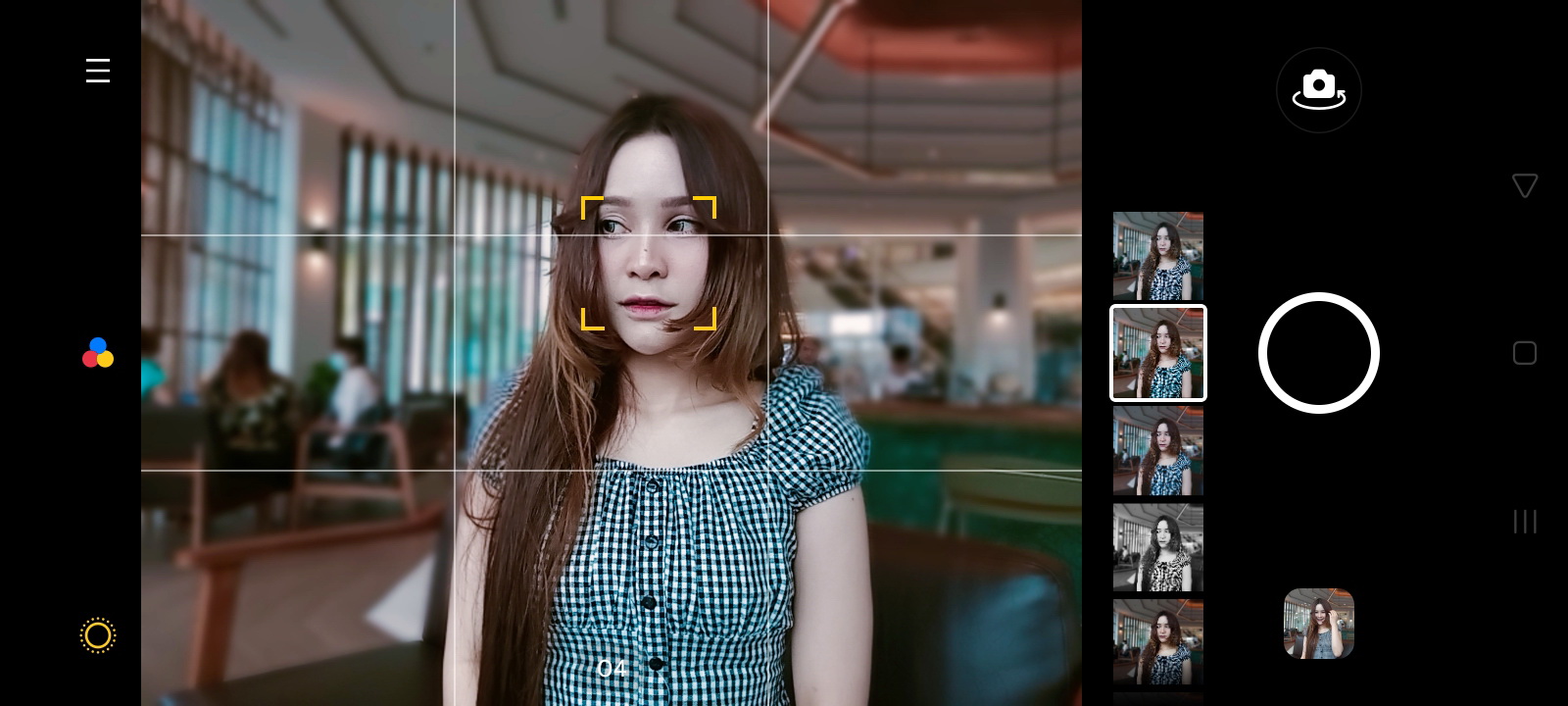
Task: Tap the yellow face focus frame
Action: (x=649, y=263)
